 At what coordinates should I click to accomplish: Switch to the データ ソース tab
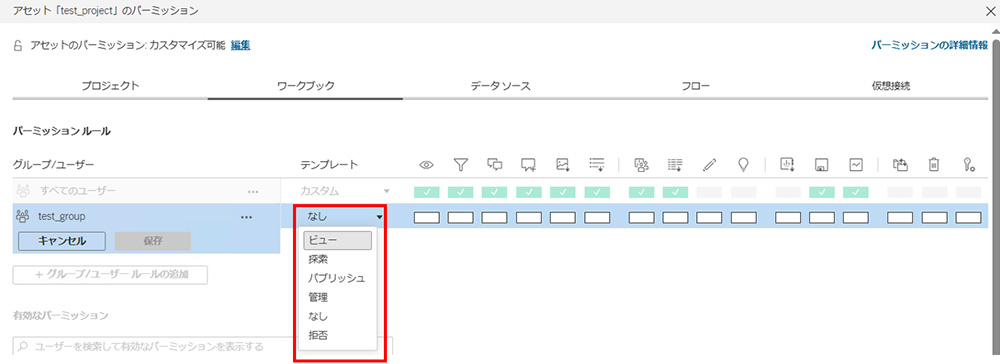point(501,86)
